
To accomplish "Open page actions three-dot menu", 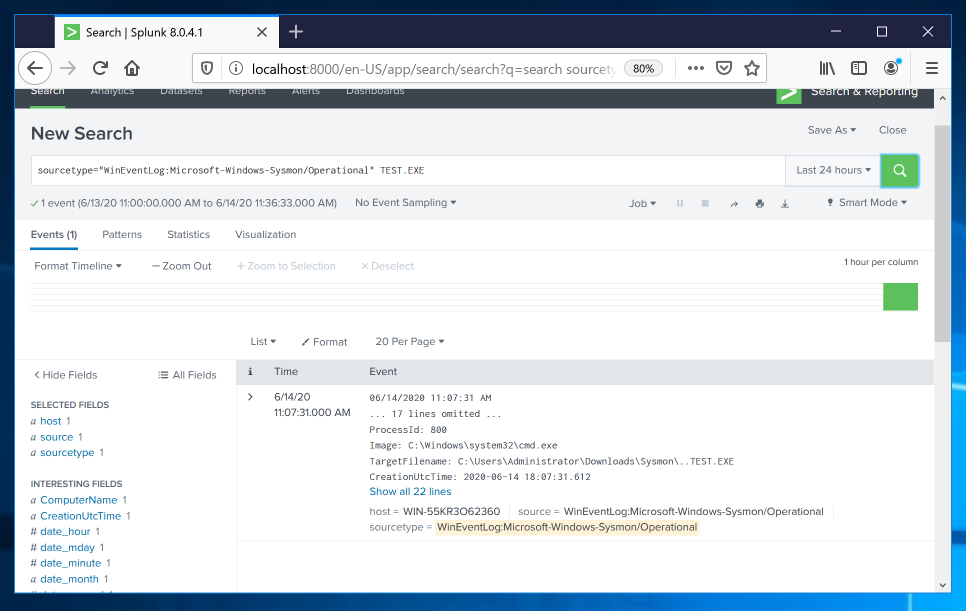I will click(x=696, y=68).
